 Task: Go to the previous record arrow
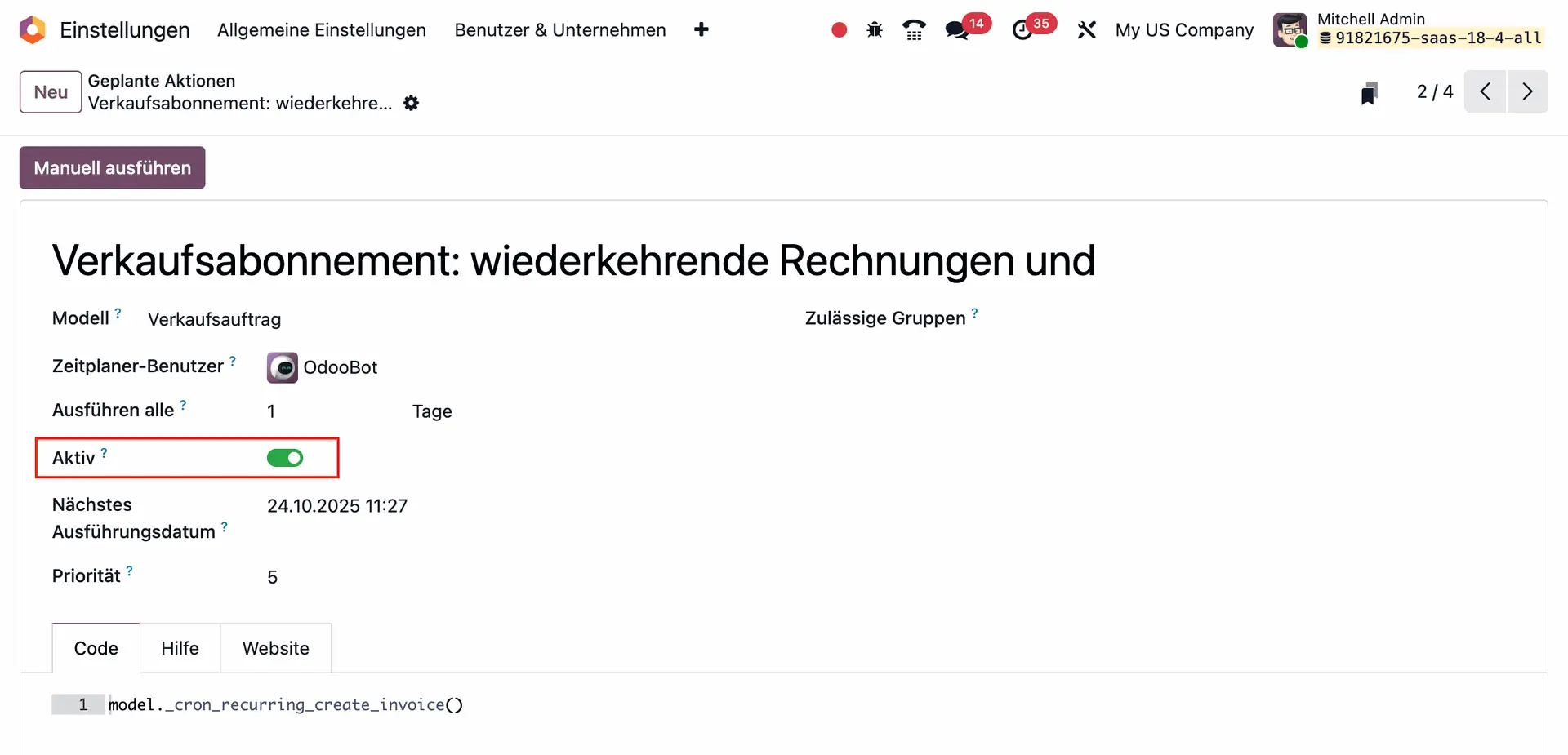(1486, 91)
